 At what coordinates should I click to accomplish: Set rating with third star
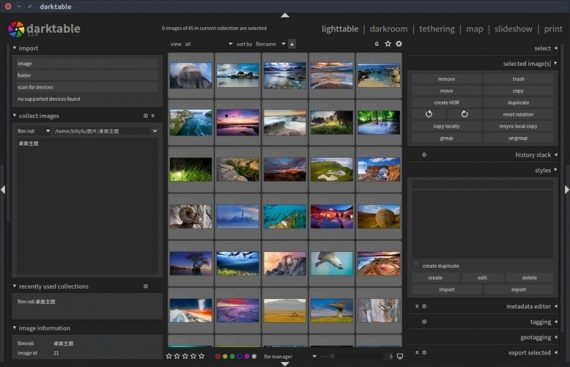pyautogui.click(x=185, y=356)
